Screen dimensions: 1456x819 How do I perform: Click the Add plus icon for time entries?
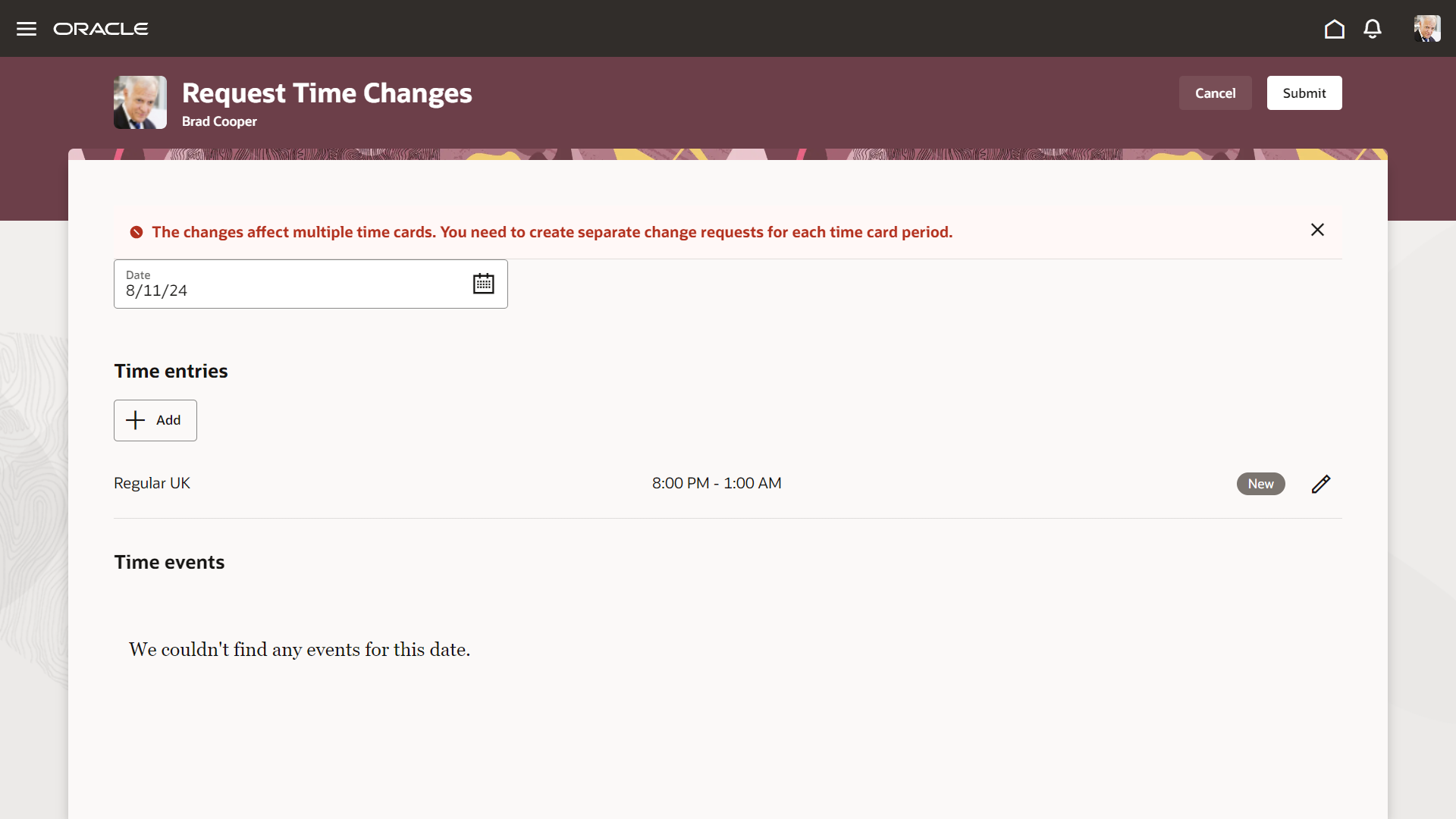pyautogui.click(x=135, y=420)
